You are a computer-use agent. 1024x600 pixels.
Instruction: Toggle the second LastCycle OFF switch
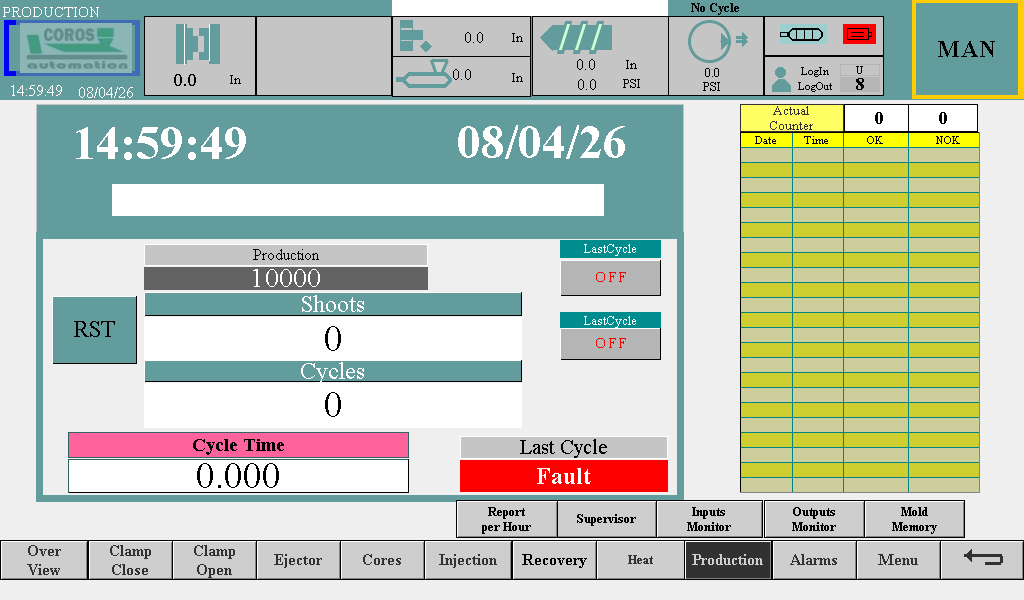coord(610,343)
